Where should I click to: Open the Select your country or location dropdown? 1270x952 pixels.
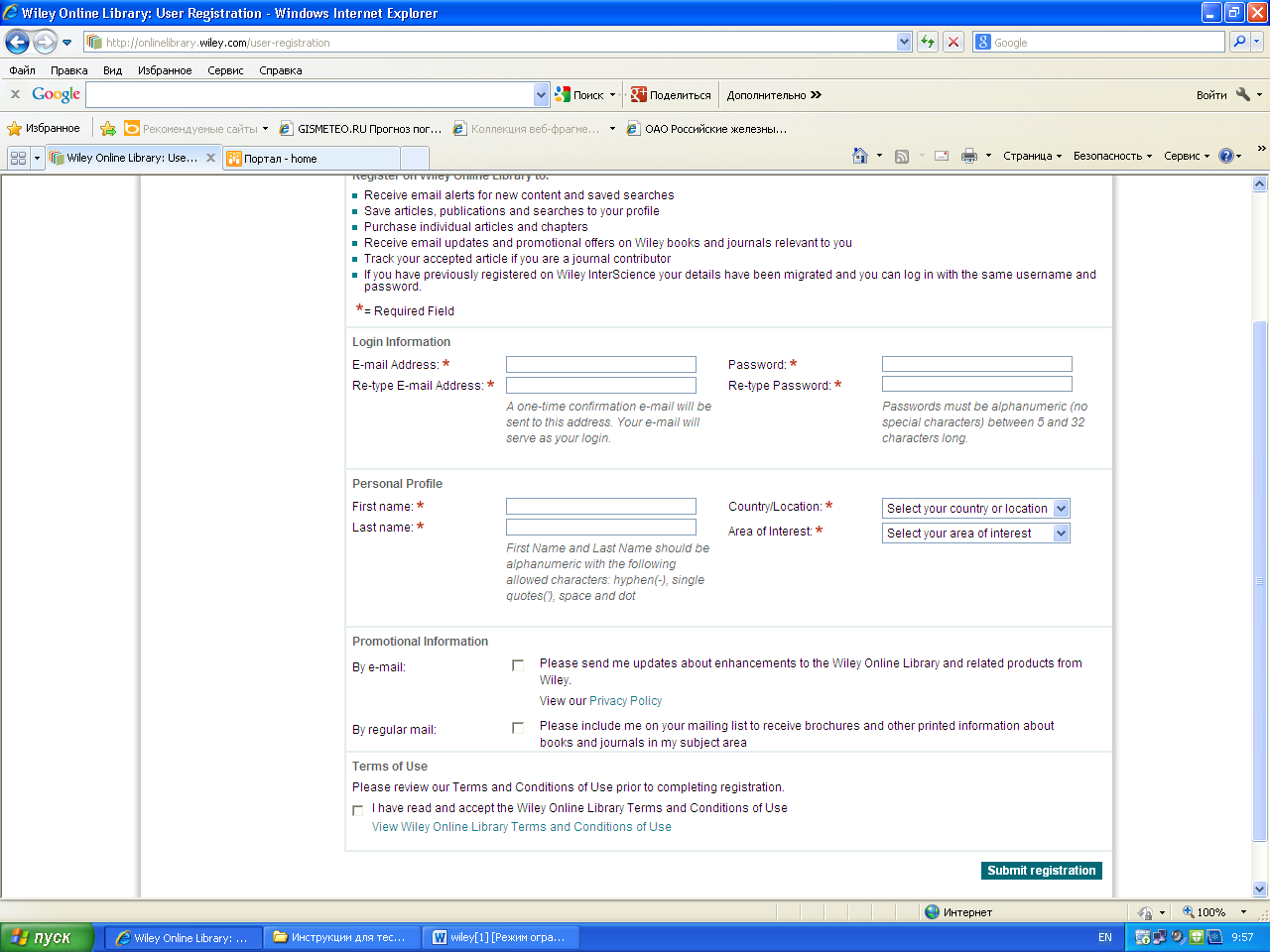(975, 508)
